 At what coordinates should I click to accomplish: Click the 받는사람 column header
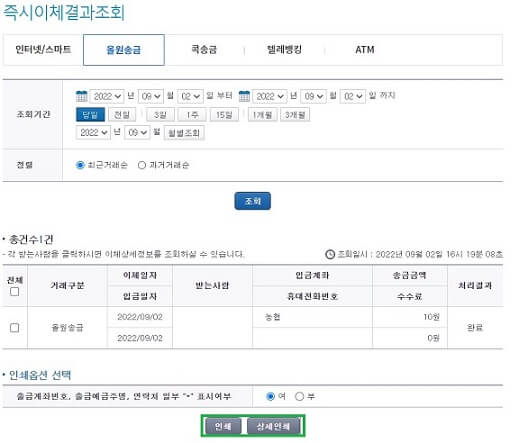click(212, 286)
